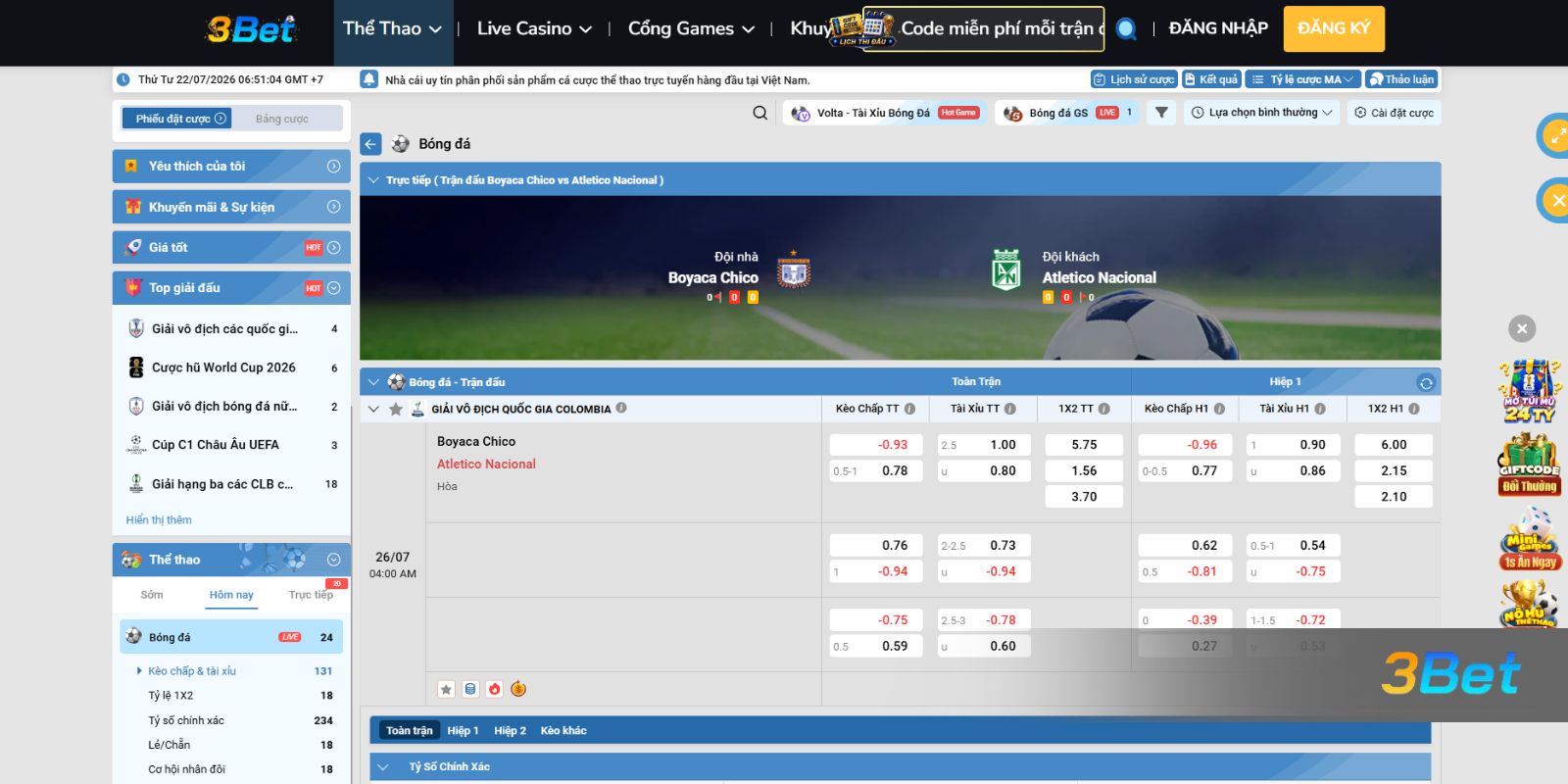Select Hòa odds 3.70 full match

click(1084, 497)
